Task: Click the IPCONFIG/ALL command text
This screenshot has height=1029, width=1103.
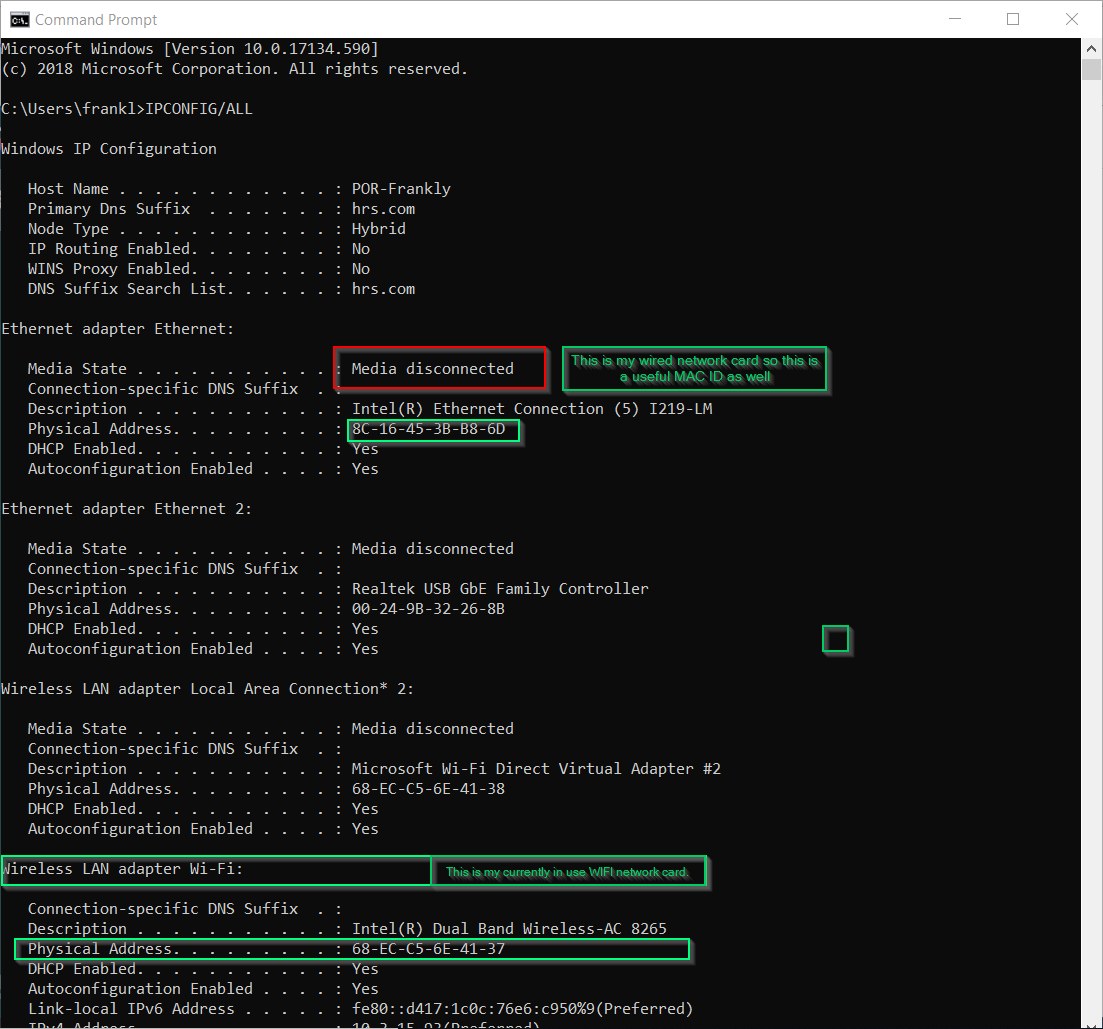Action: [199, 109]
